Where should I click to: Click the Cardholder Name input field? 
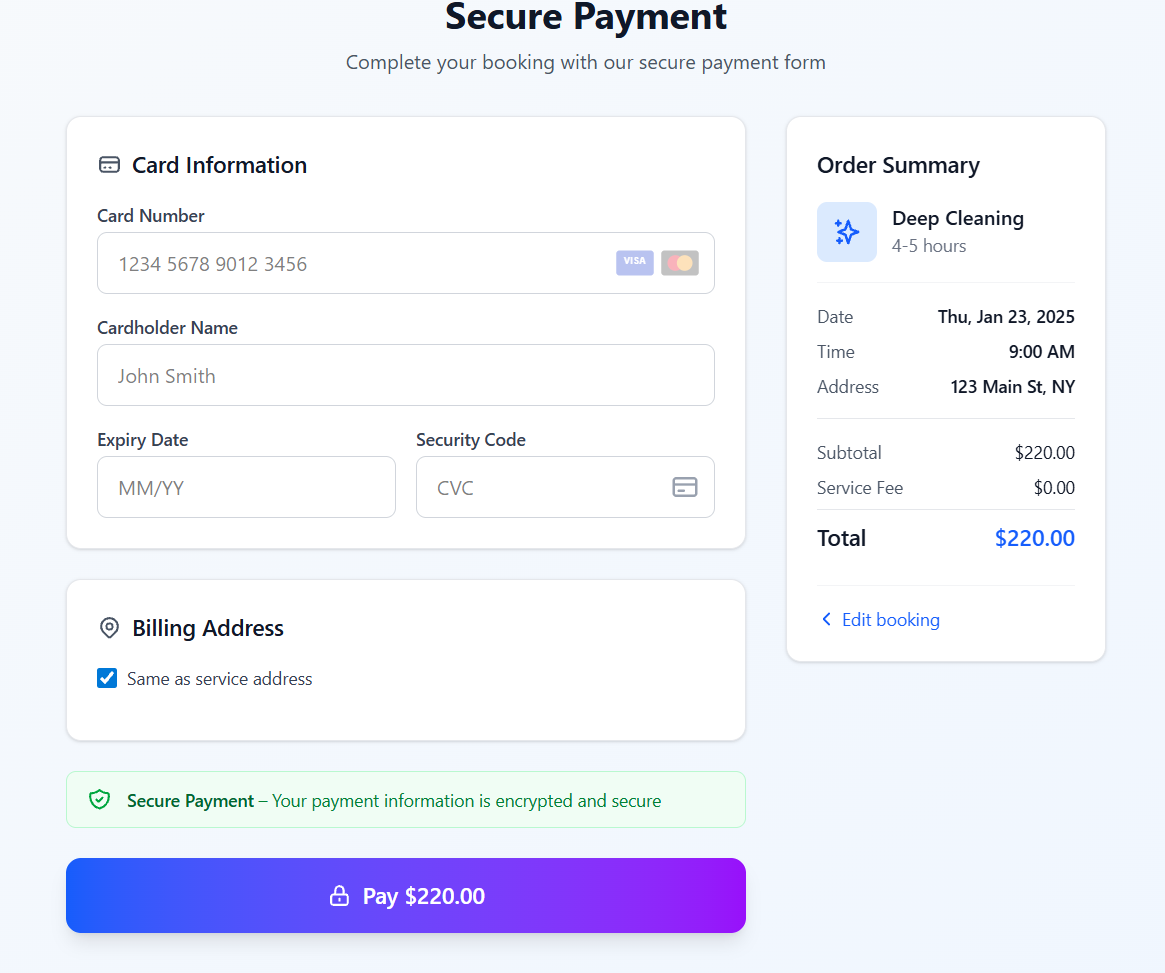(405, 375)
